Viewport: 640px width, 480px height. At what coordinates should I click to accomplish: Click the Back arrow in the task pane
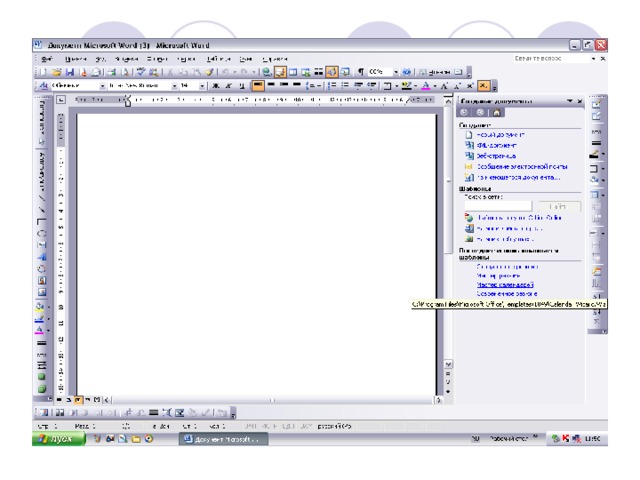pyautogui.click(x=465, y=113)
